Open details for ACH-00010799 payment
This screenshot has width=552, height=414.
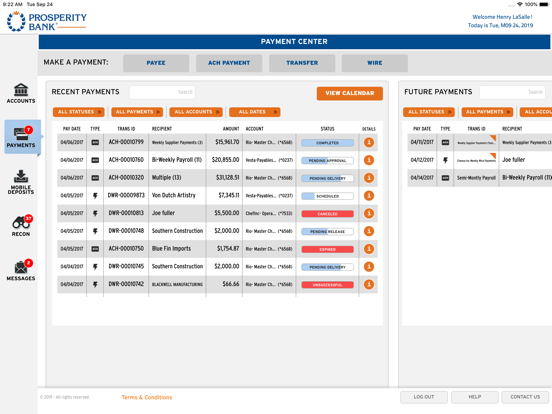(x=369, y=143)
